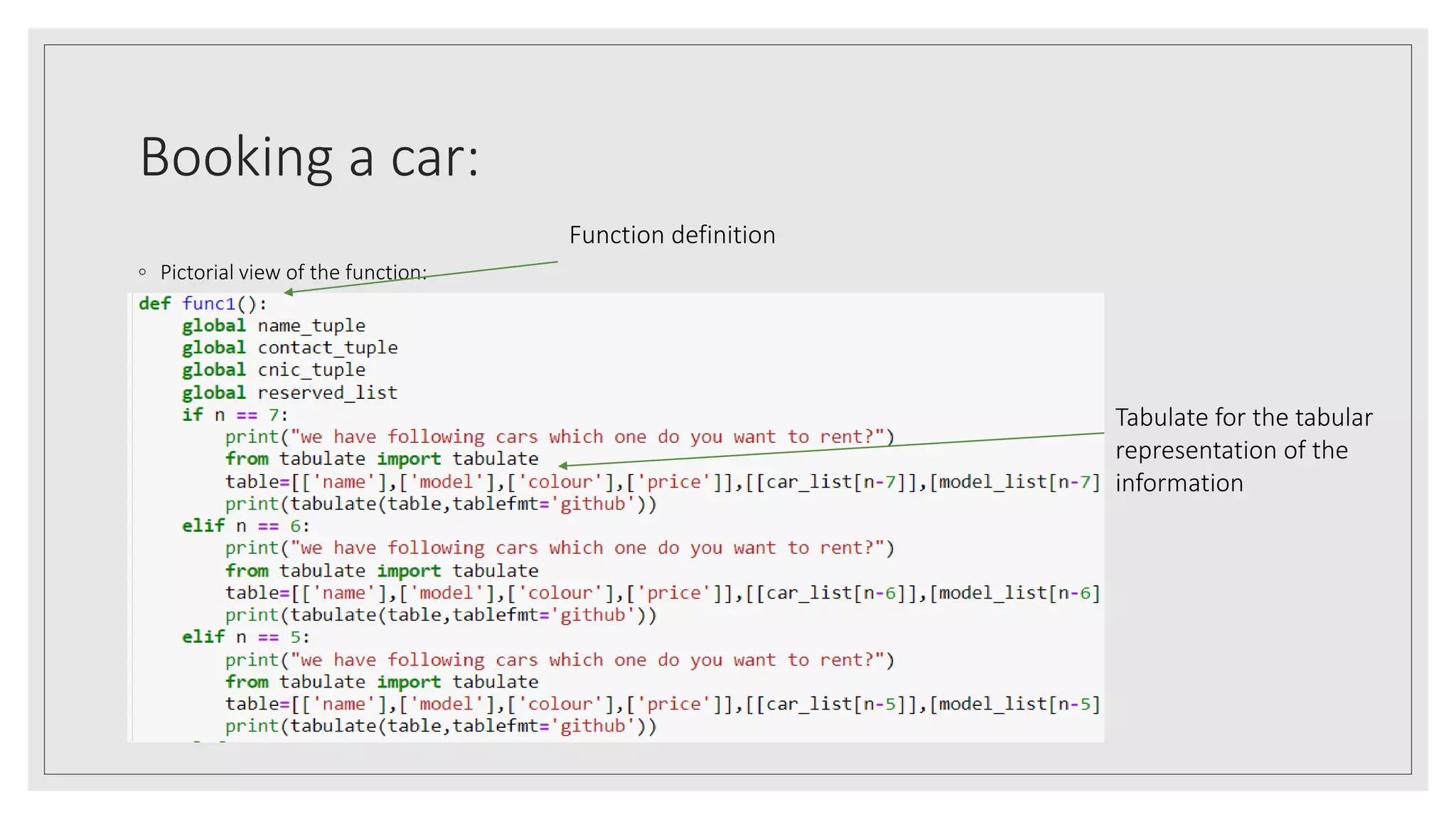
Task: Click the 'Booking a car:' slide title
Action: (x=309, y=157)
